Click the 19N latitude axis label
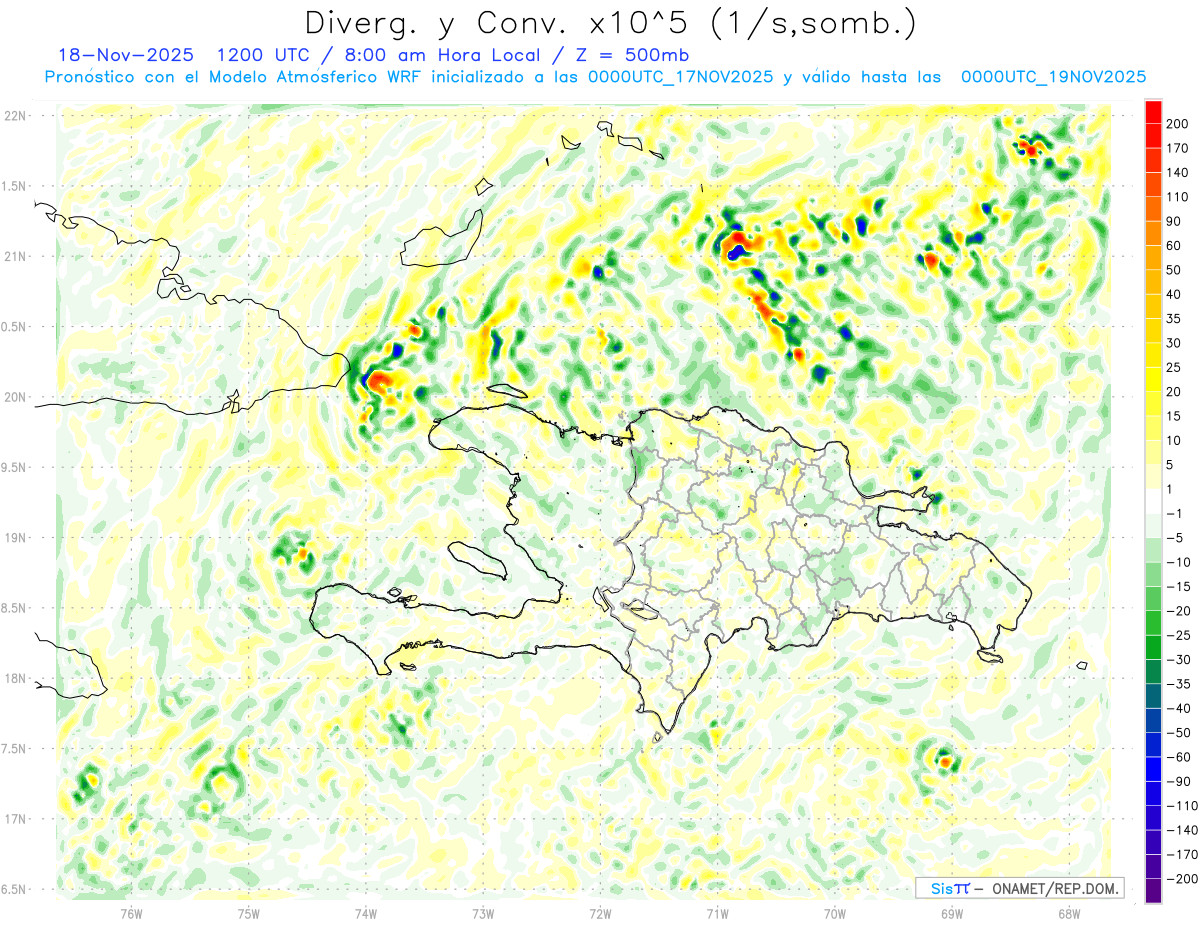 point(14,538)
